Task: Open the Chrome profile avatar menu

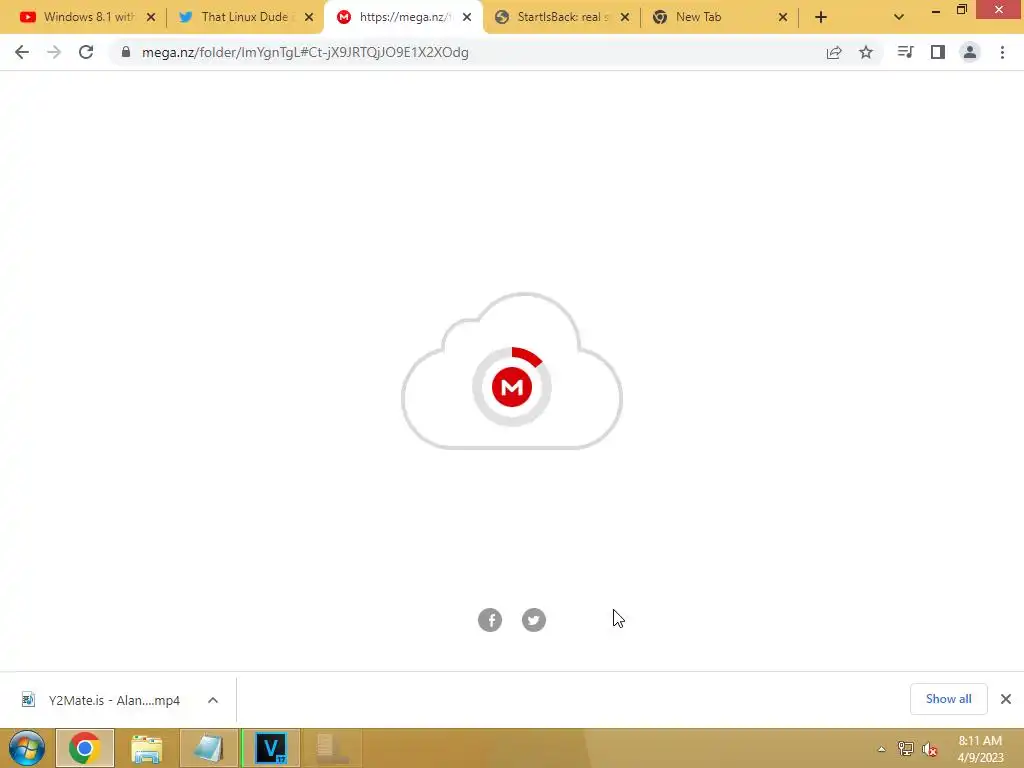Action: (970, 52)
